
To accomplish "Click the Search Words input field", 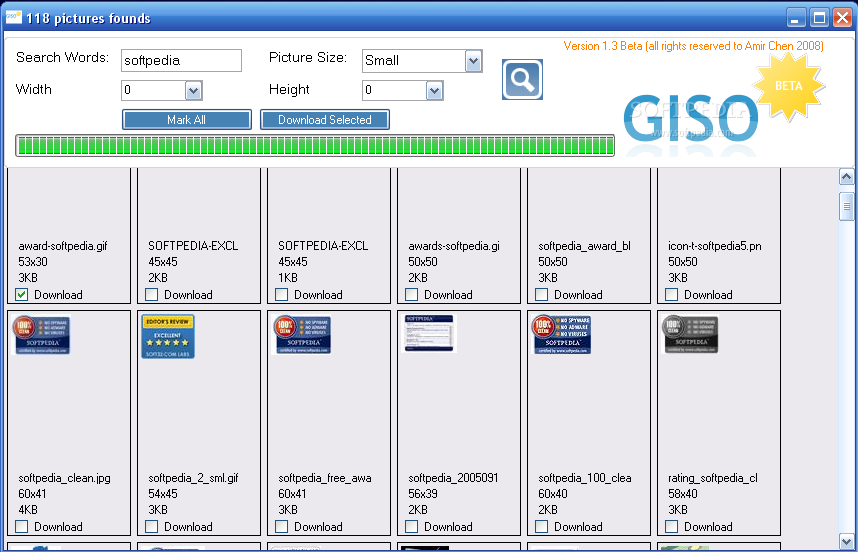I will [181, 60].
